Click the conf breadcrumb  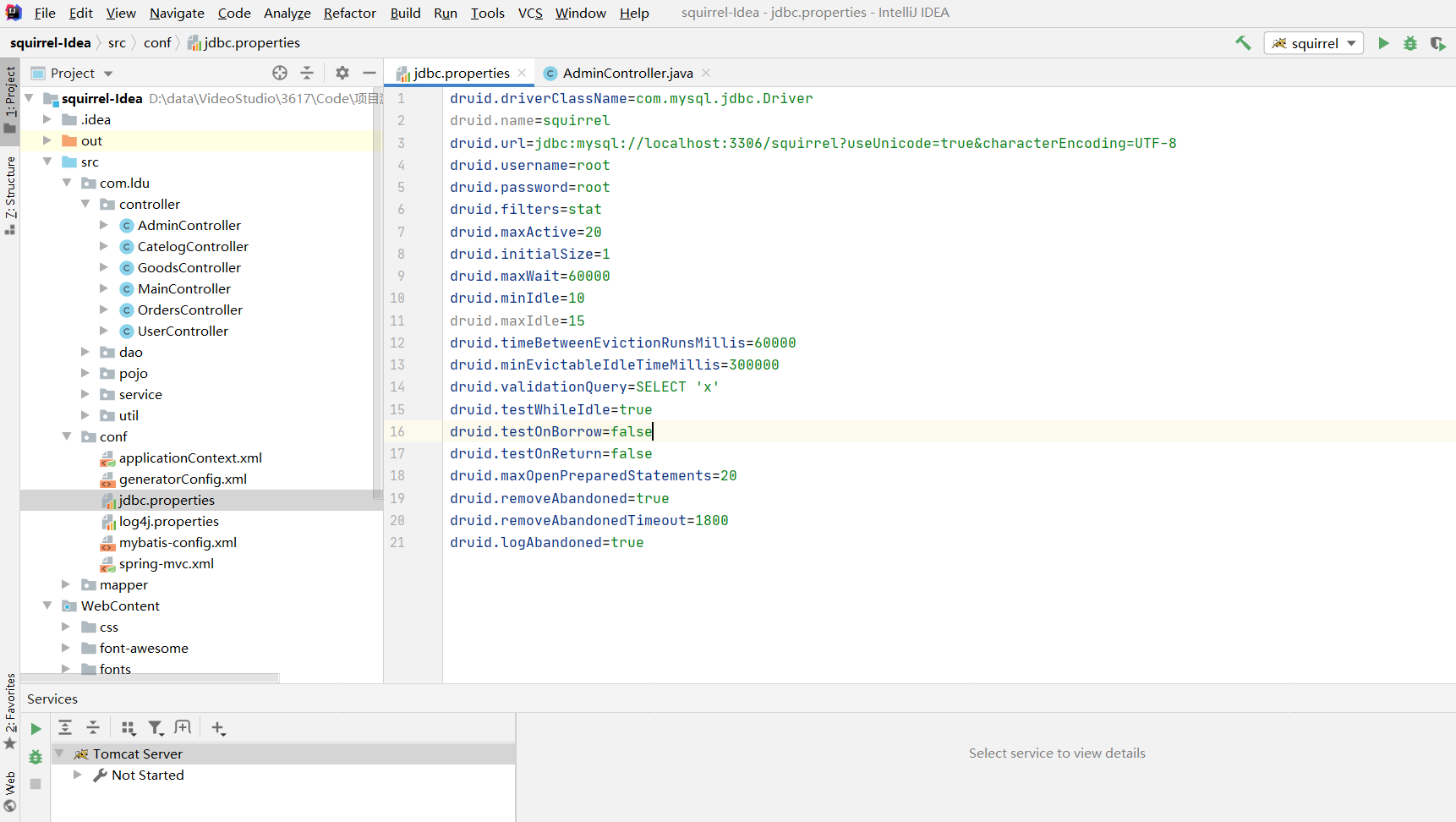tap(157, 42)
